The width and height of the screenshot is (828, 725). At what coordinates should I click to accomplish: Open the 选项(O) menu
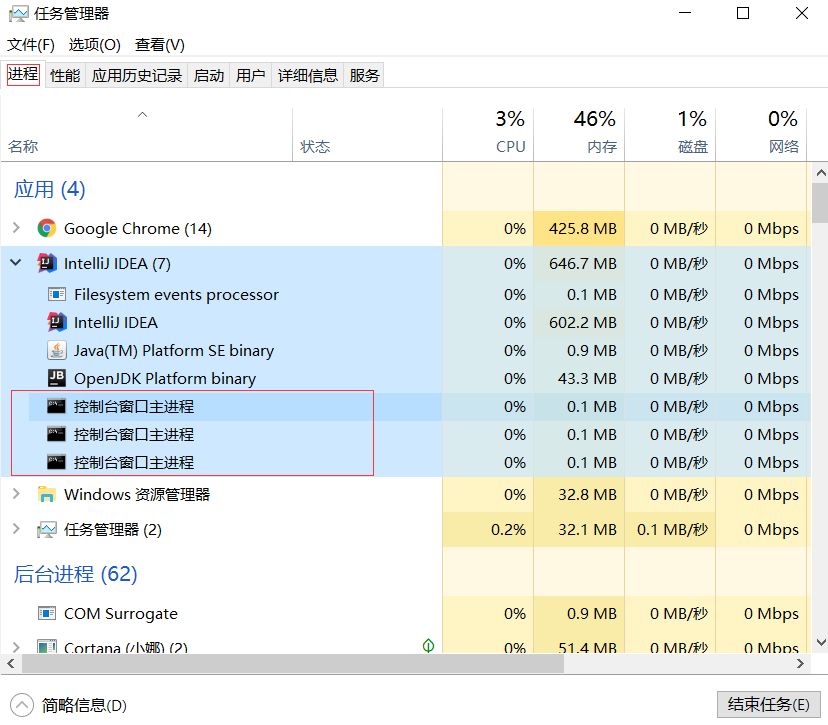95,45
